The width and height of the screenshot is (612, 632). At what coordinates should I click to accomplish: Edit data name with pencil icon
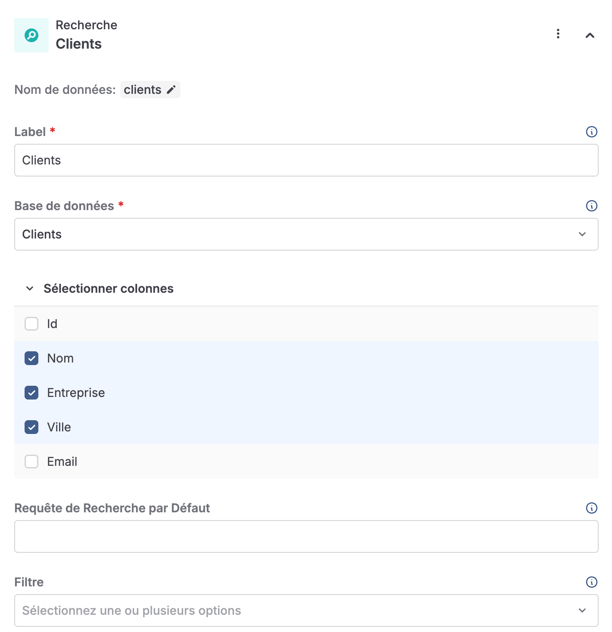point(172,90)
